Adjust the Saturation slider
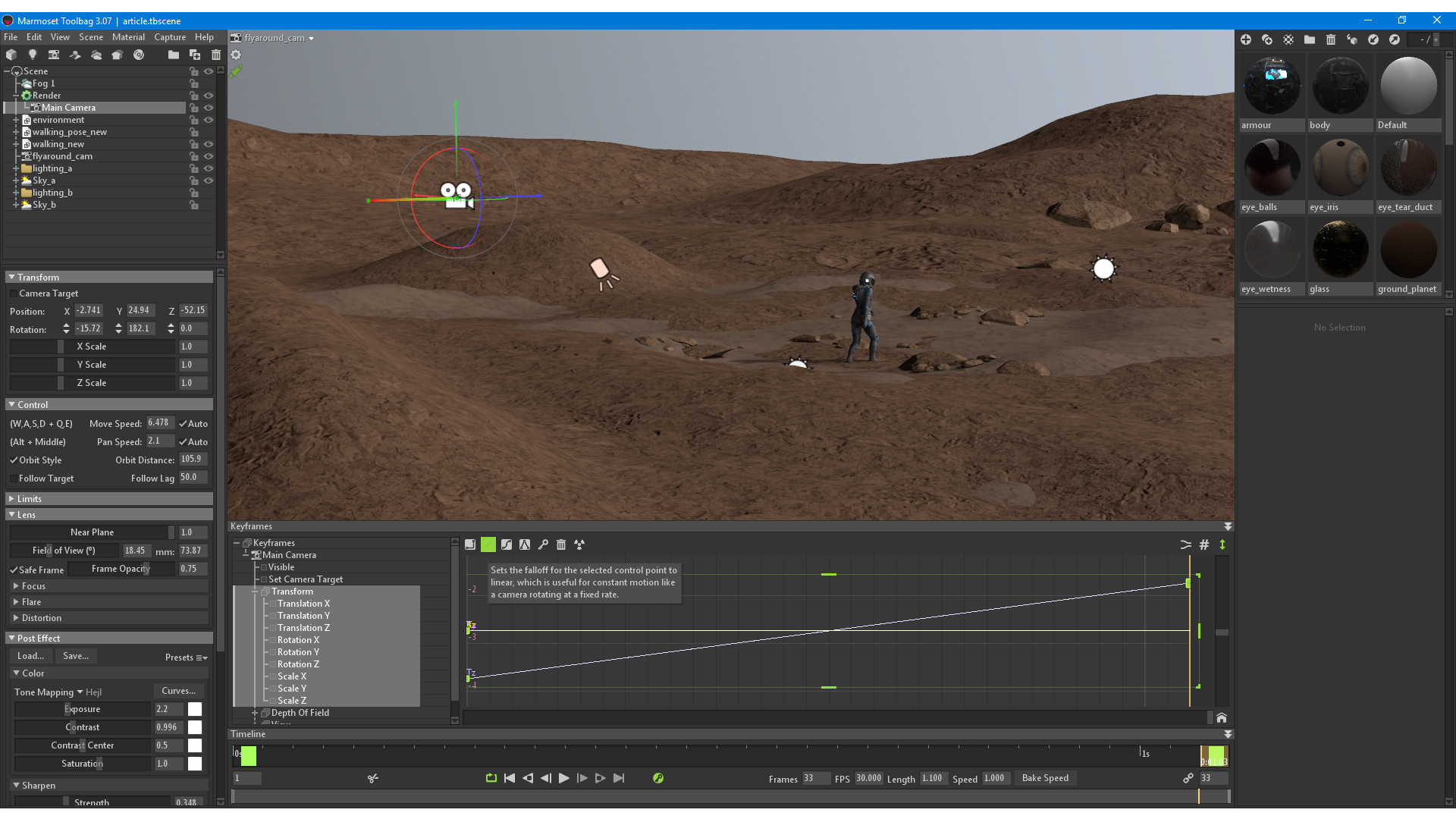1456x819 pixels. point(83,764)
